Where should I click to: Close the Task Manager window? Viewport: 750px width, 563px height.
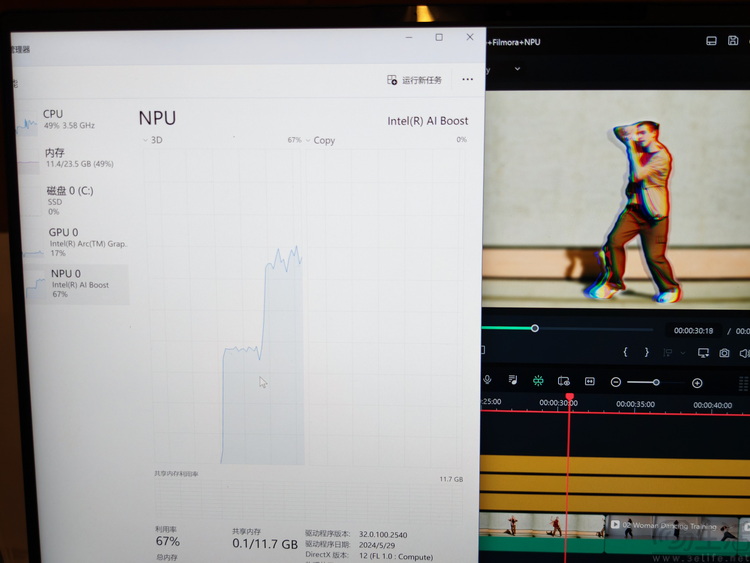(470, 37)
